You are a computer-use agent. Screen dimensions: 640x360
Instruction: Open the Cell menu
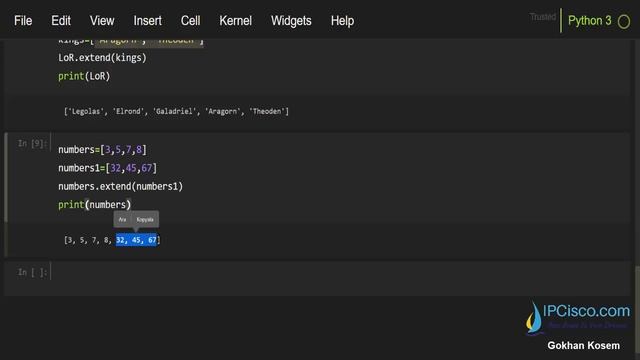(190, 21)
